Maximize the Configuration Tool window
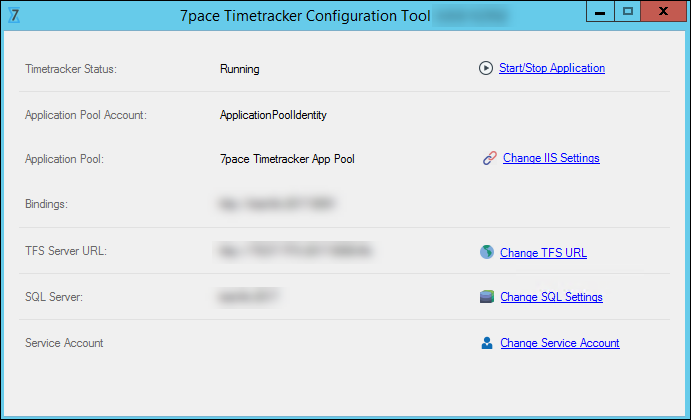 [628, 11]
